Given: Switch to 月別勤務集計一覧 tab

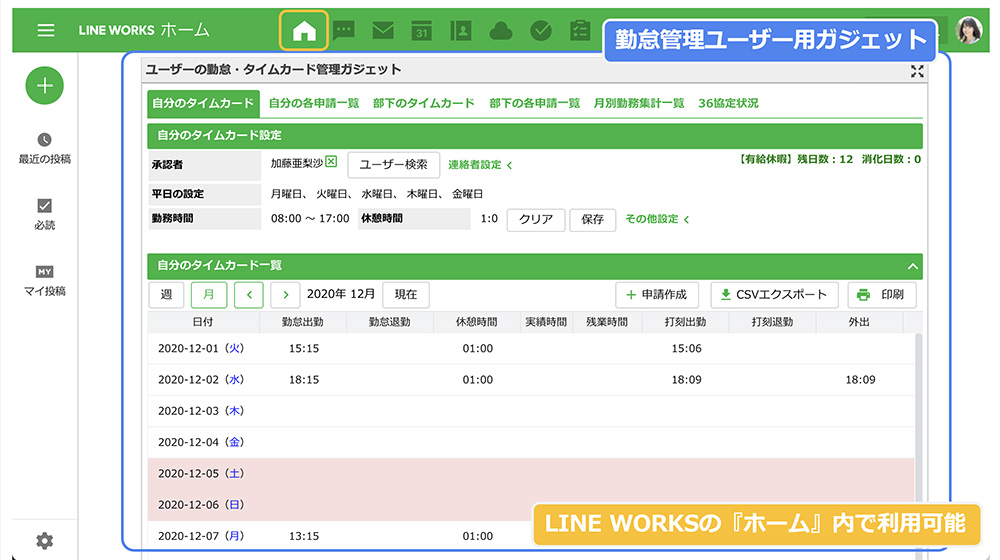Looking at the screenshot, I should click(638, 103).
